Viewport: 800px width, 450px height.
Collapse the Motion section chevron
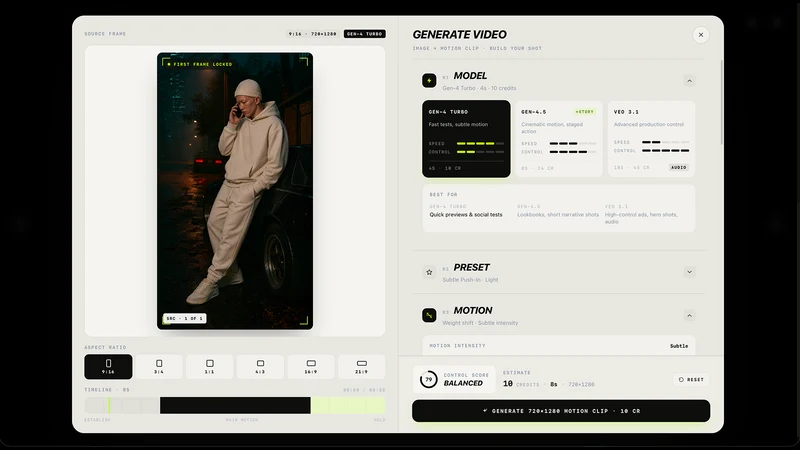point(689,316)
